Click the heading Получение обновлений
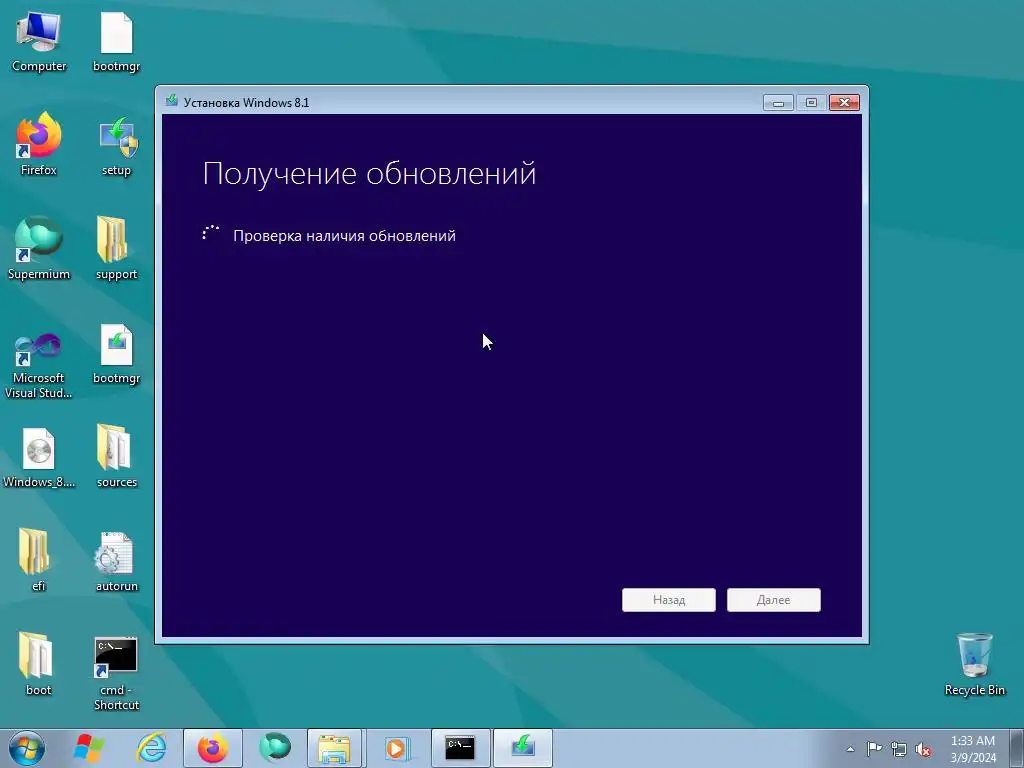This screenshot has height=768, width=1024. [x=369, y=174]
